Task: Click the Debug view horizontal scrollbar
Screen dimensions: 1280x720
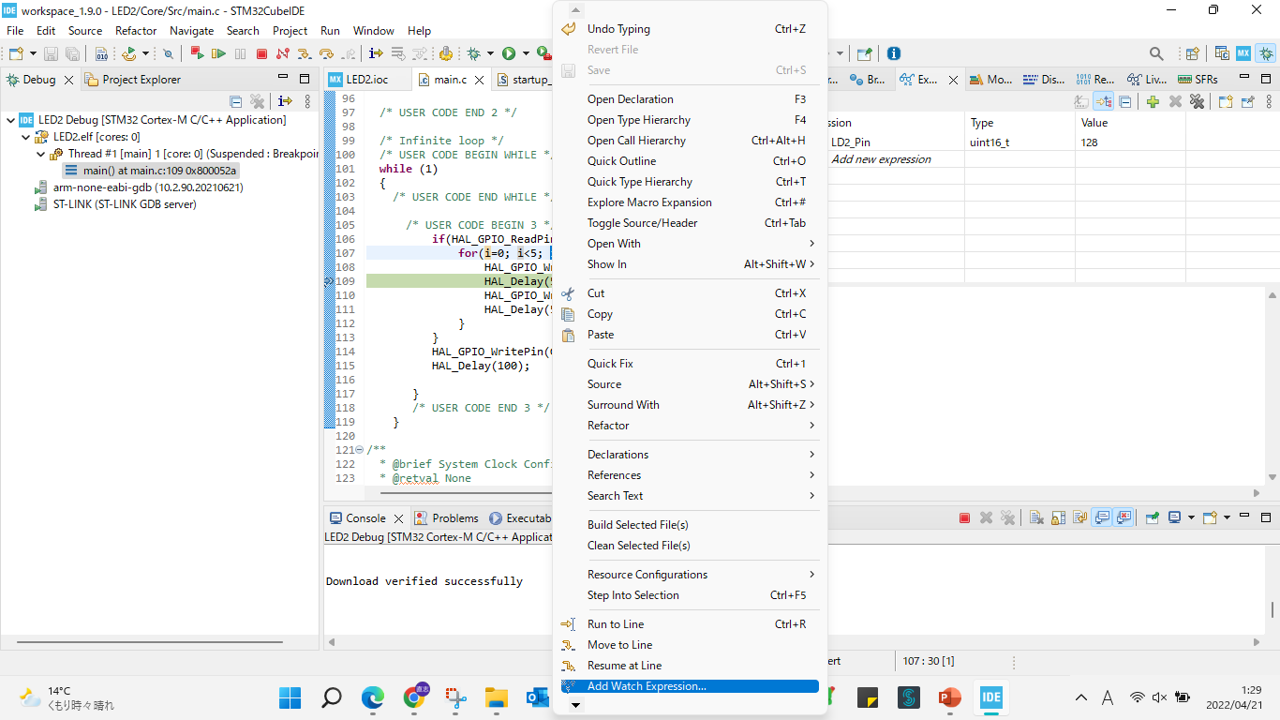Action: point(150,642)
